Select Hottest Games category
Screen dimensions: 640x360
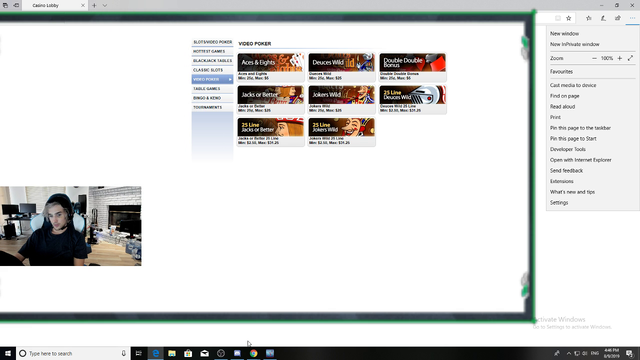click(x=212, y=51)
